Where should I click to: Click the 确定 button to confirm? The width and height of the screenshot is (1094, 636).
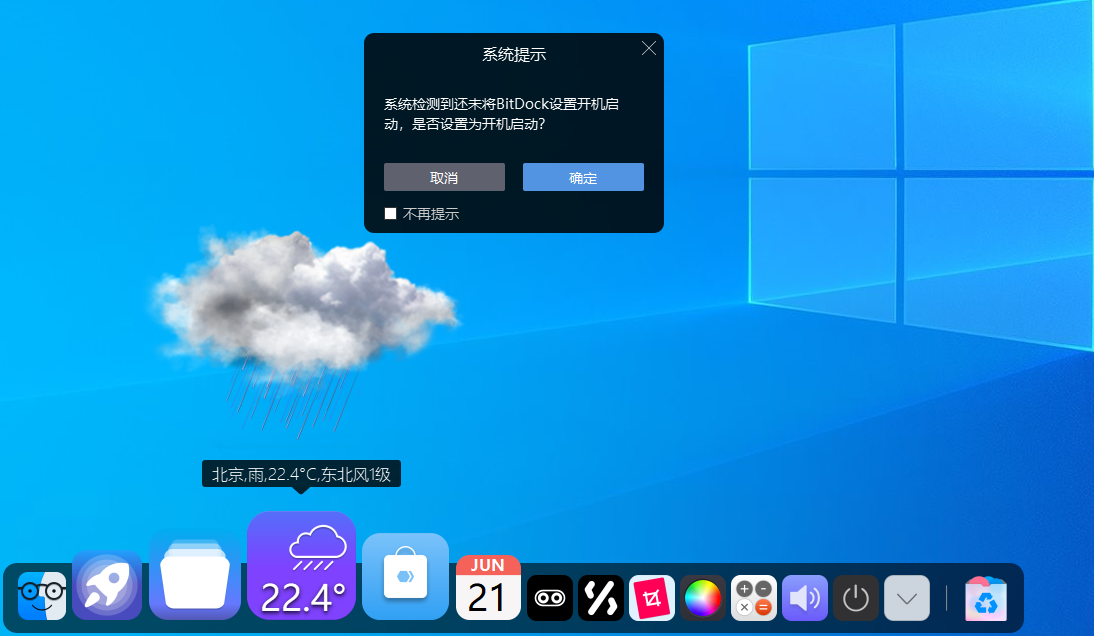[583, 177]
